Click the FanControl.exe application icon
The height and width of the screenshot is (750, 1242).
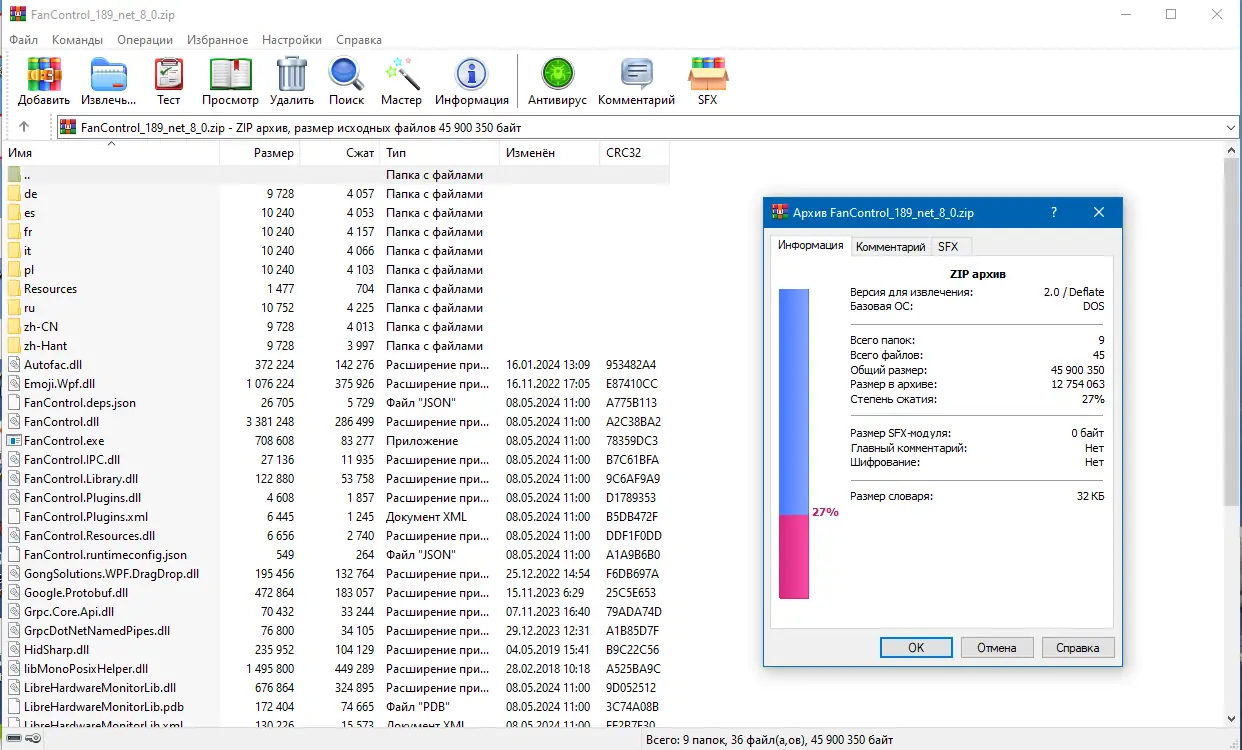click(14, 441)
